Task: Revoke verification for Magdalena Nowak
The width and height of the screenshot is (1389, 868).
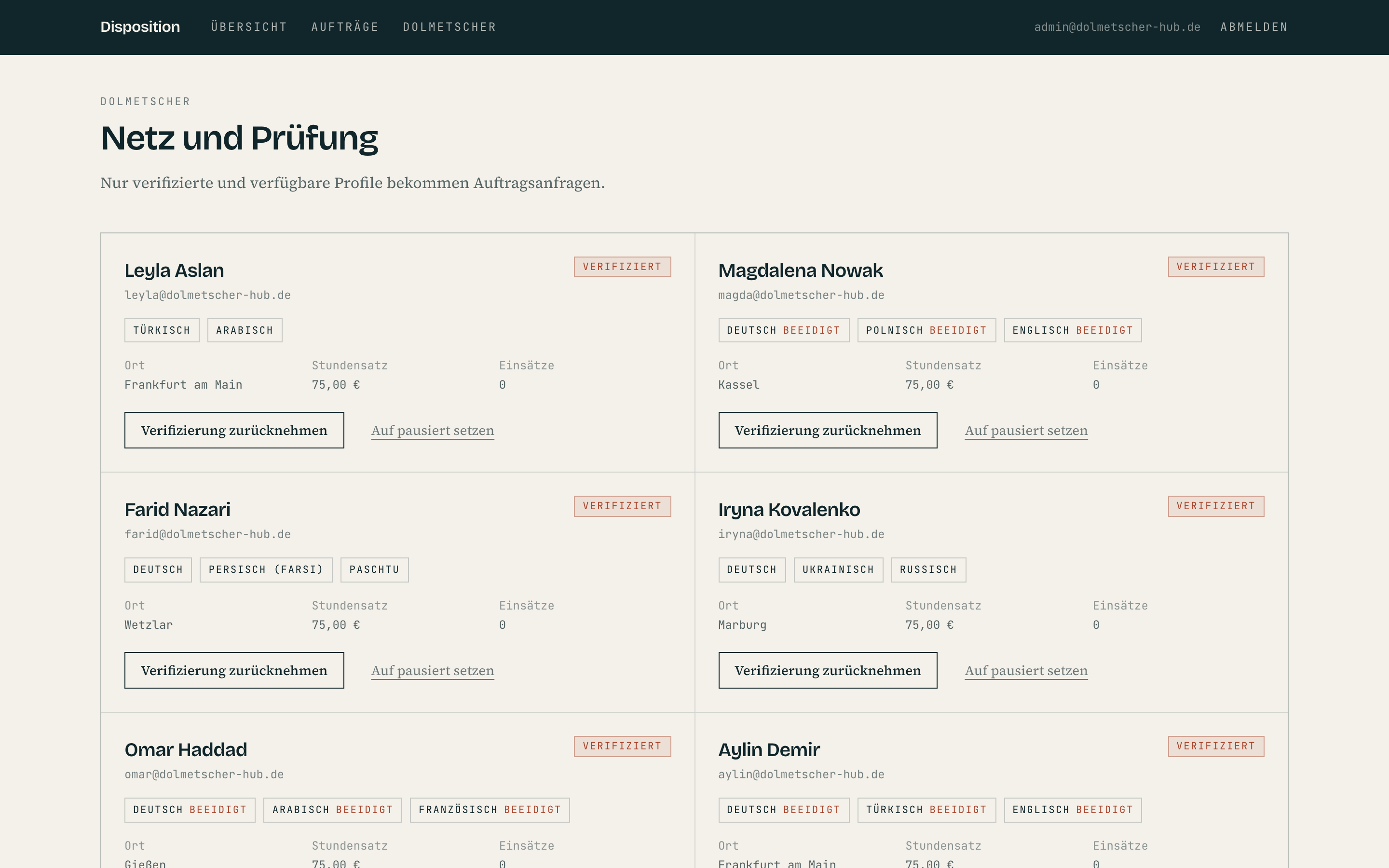Action: (828, 430)
